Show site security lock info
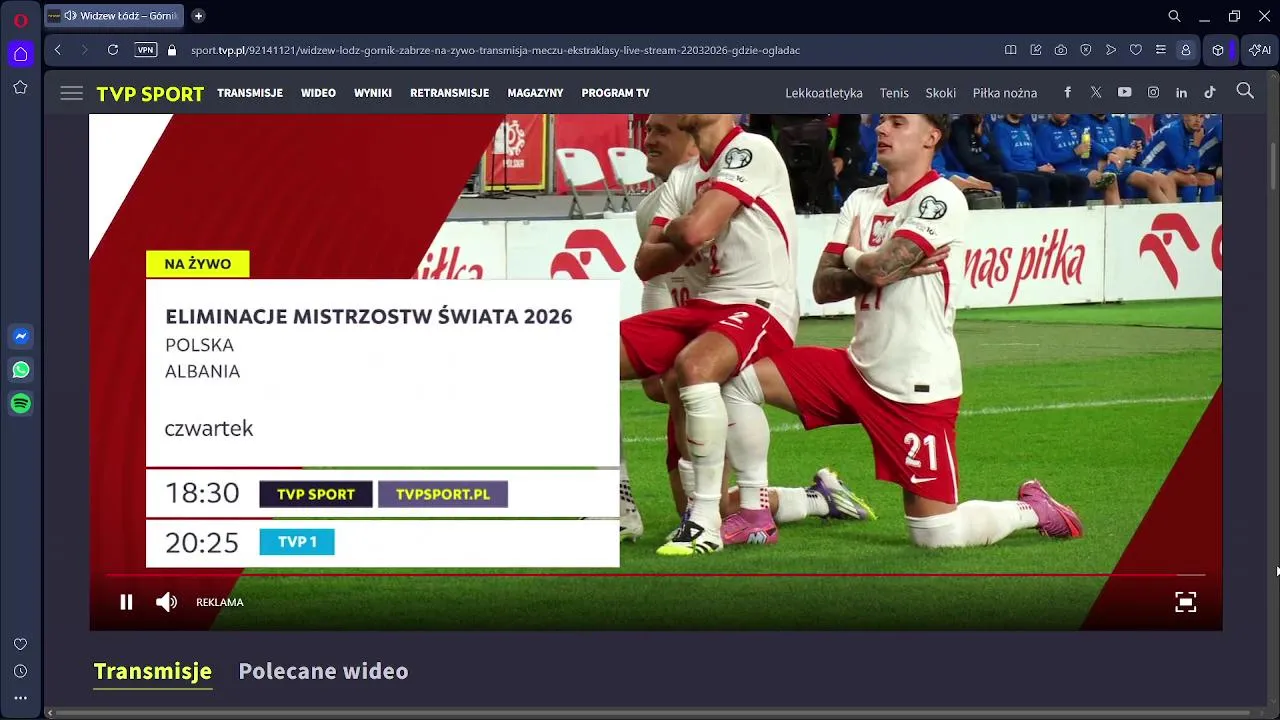Image resolution: width=1280 pixels, height=720 pixels. 172,50
